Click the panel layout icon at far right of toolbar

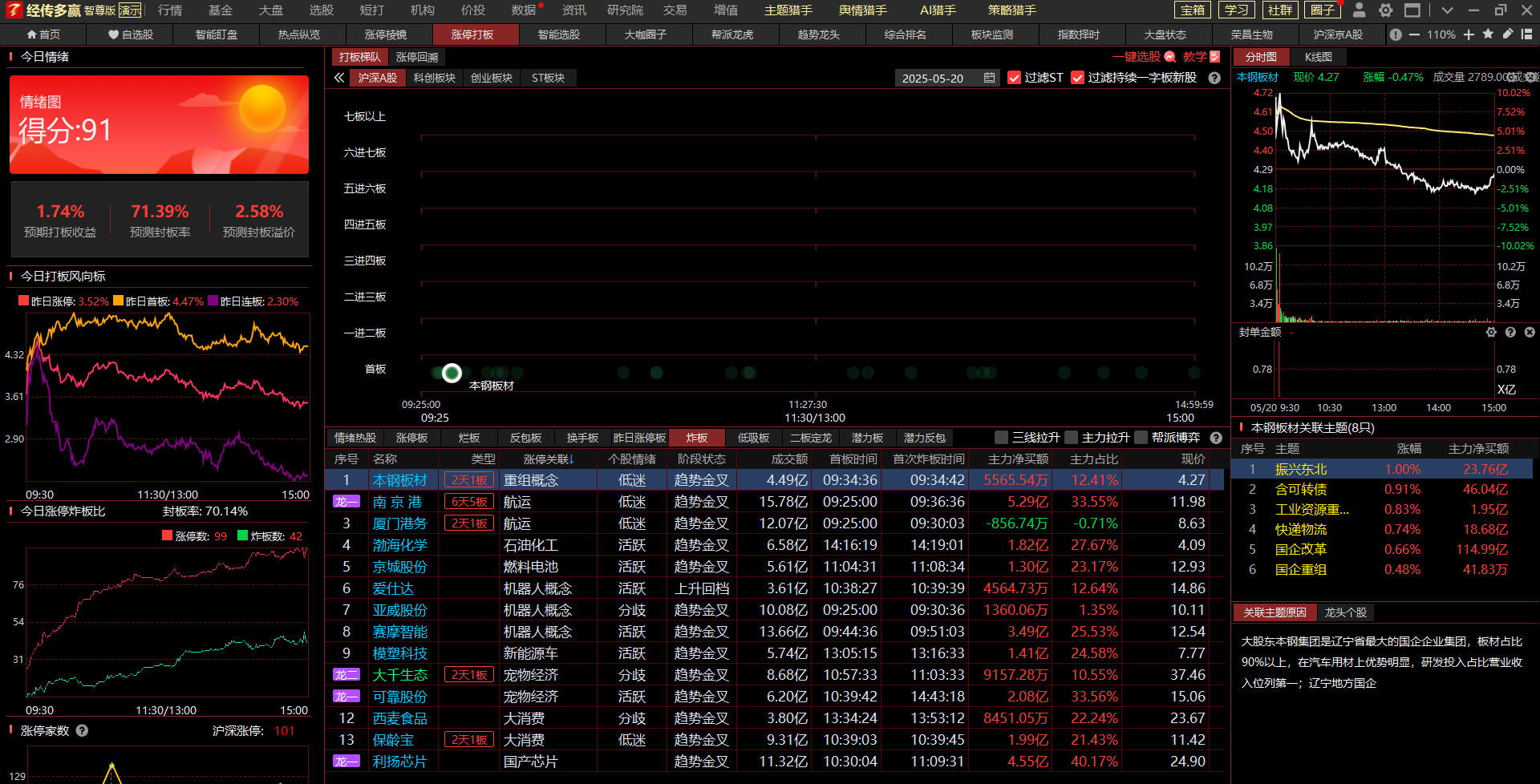pos(1526,34)
